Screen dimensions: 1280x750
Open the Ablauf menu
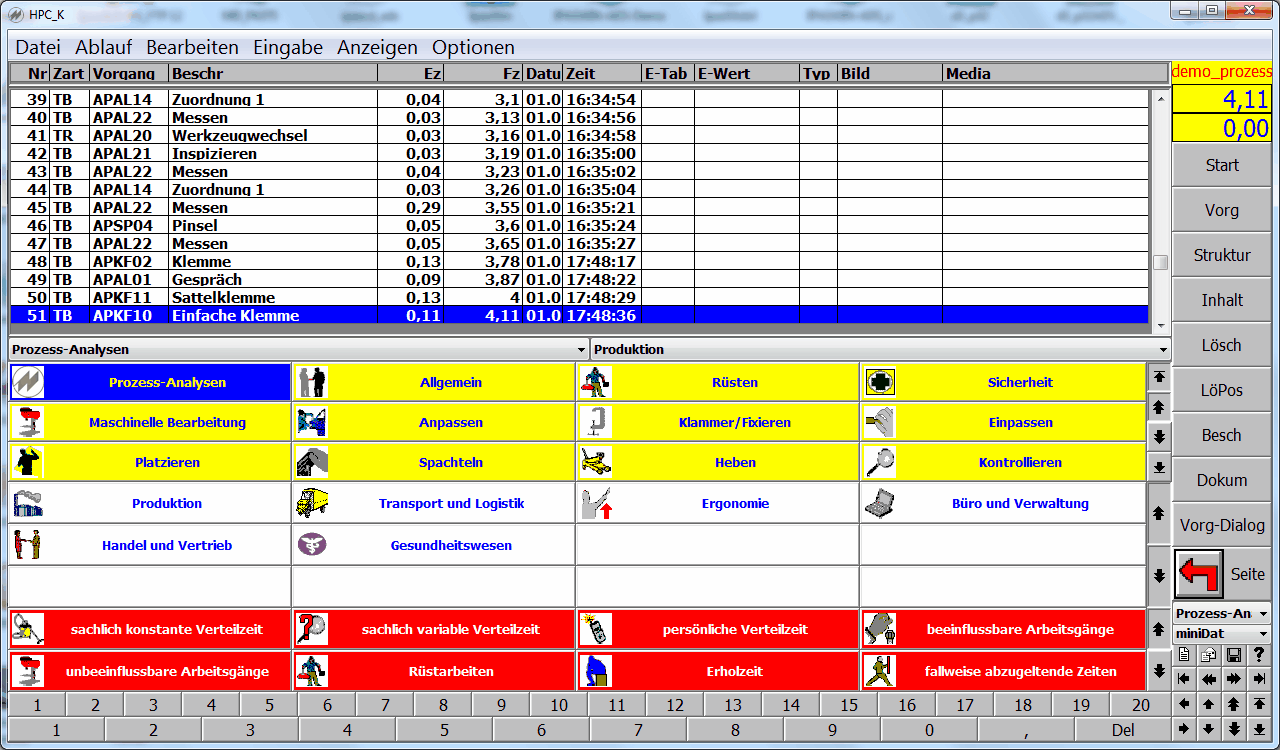tap(103, 47)
